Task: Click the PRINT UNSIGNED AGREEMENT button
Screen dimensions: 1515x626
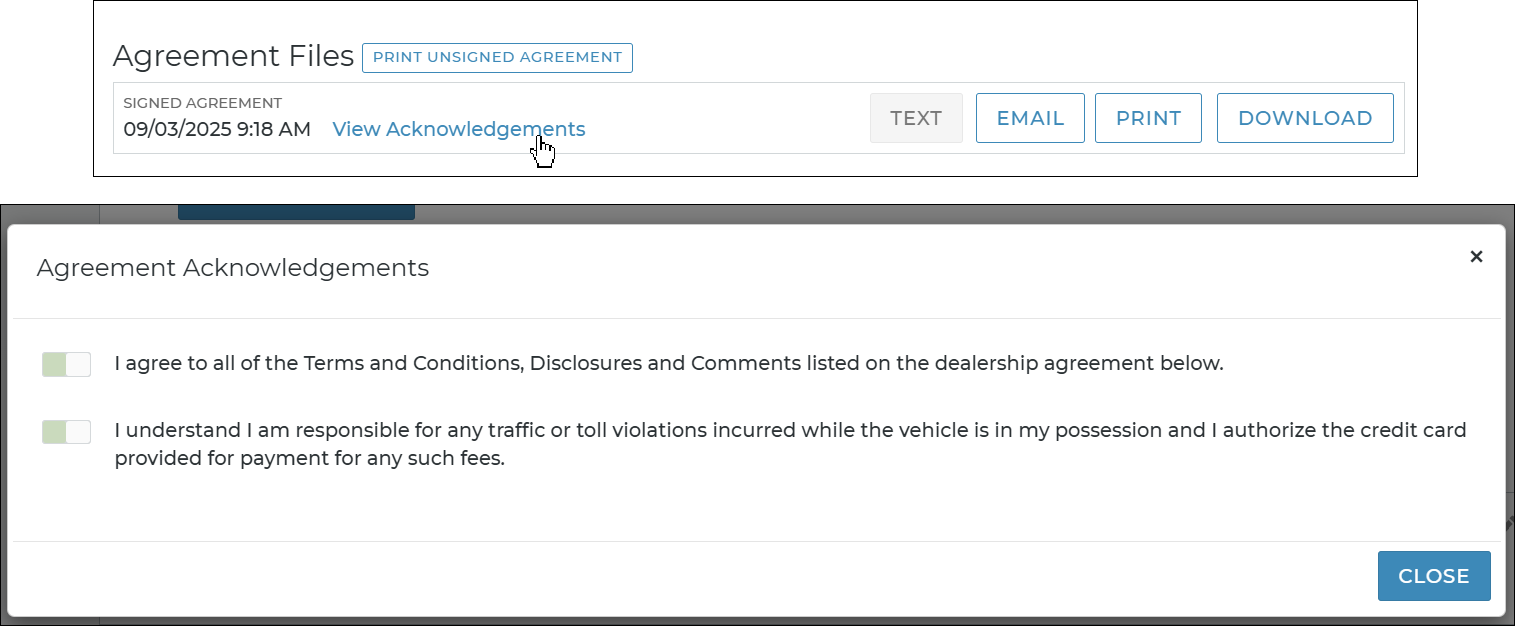Action: coord(497,58)
